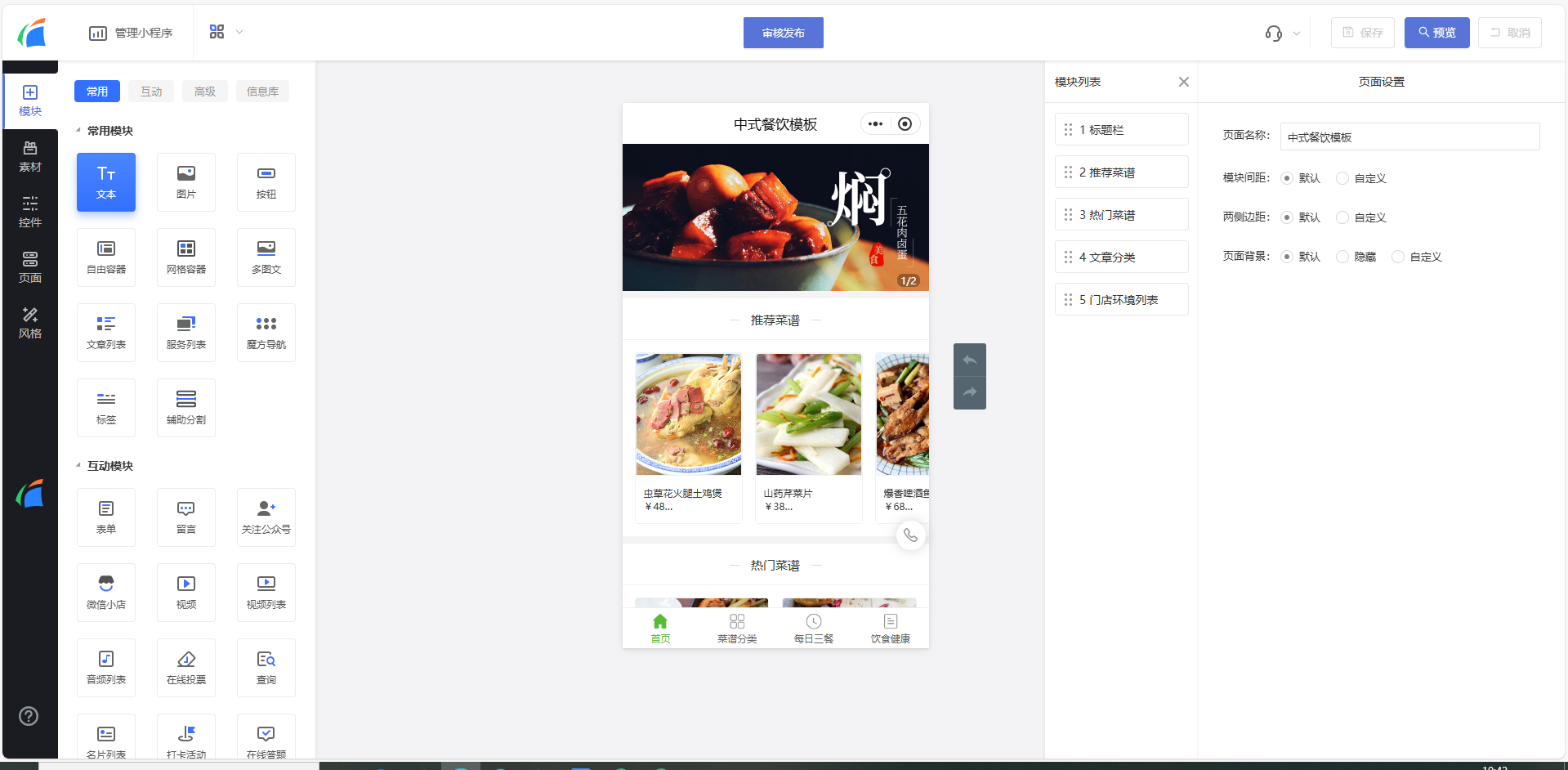Click the 保存 save button
Screen dimensions: 1568x770
1363,33
